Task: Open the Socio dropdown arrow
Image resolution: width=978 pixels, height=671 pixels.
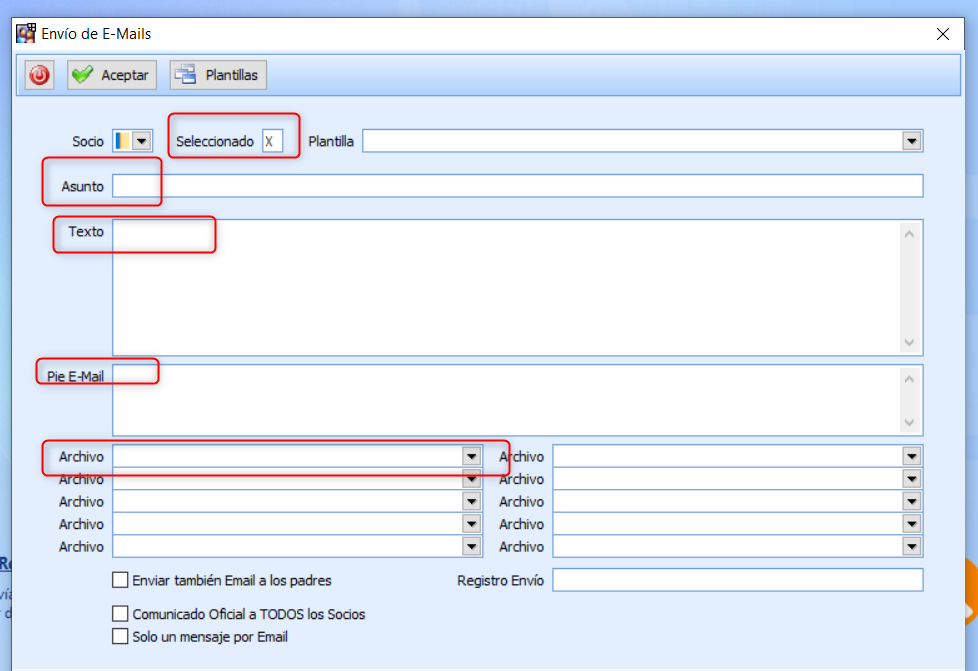Action: pos(141,141)
